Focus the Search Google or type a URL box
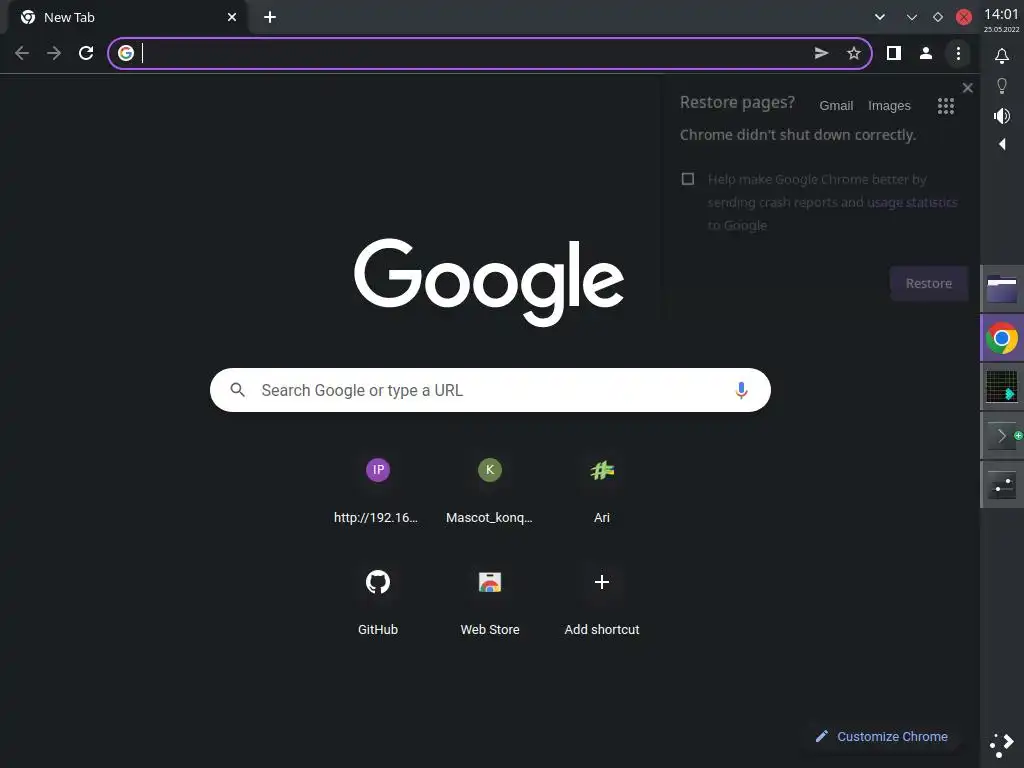Image resolution: width=1024 pixels, height=768 pixels. pos(490,390)
